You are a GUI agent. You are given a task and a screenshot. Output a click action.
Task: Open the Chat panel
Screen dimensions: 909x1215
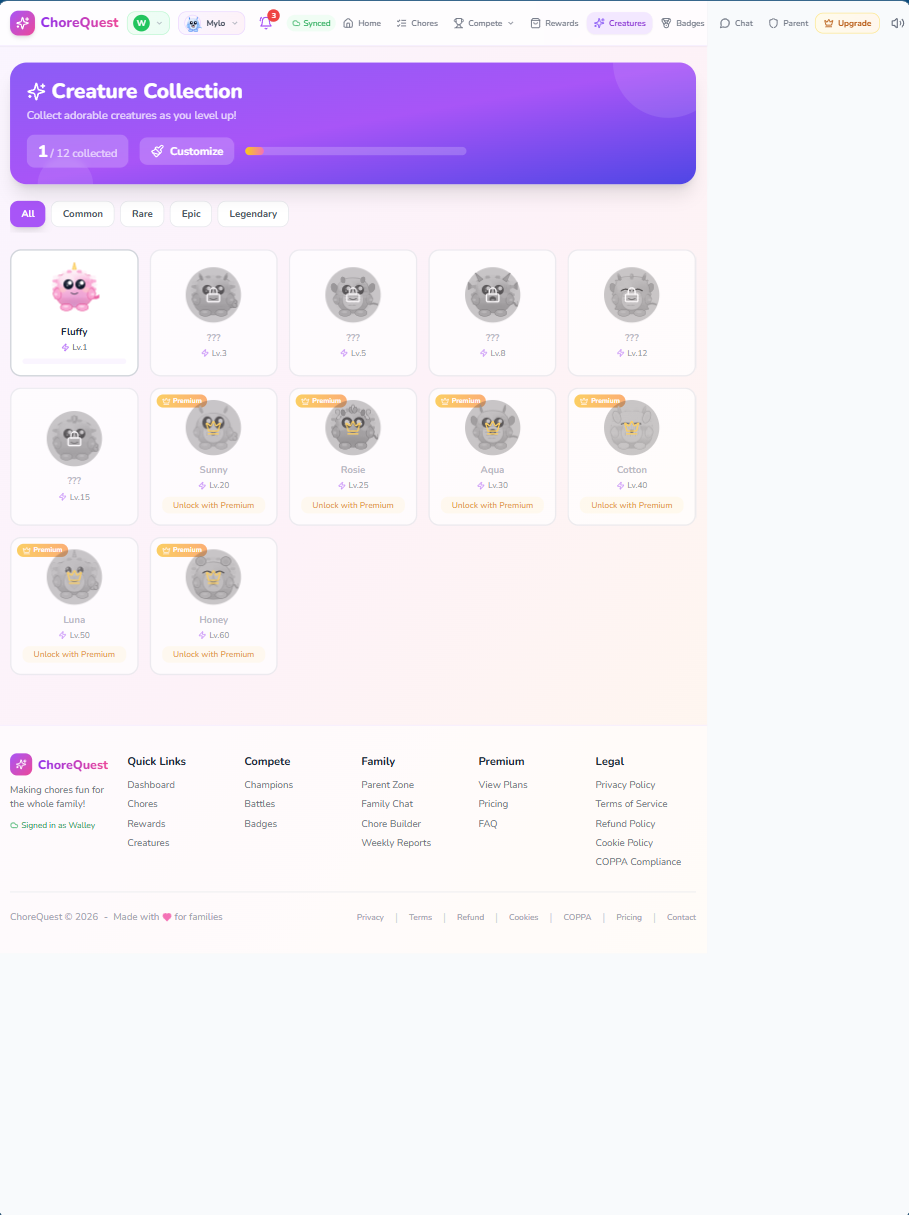(x=735, y=22)
